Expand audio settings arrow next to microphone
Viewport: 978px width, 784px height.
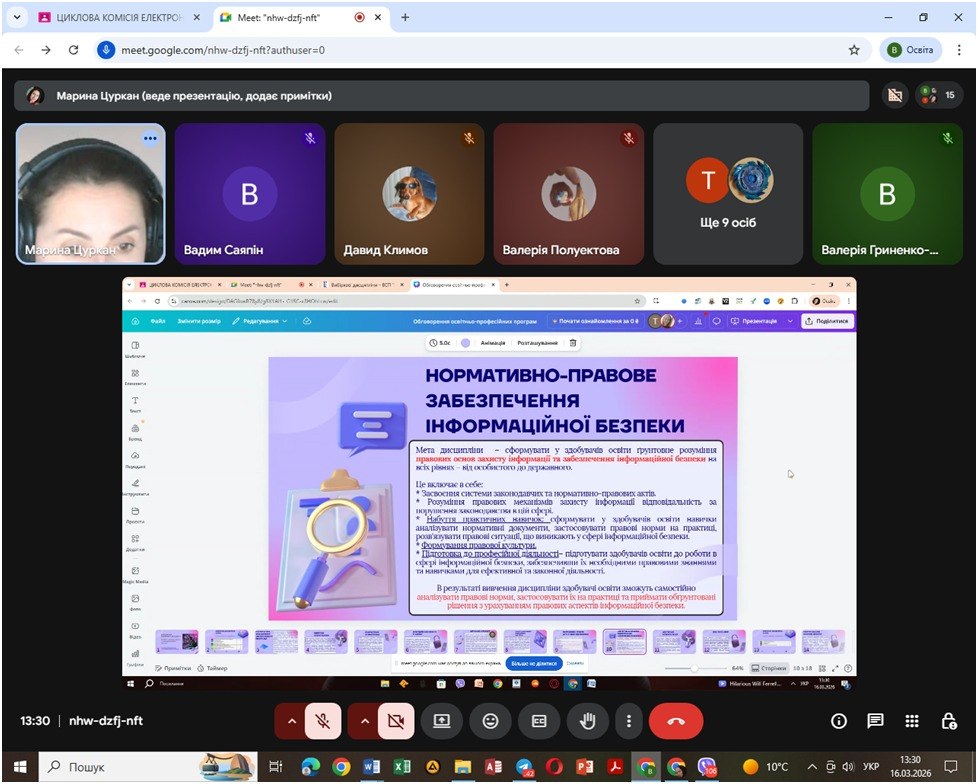click(291, 720)
